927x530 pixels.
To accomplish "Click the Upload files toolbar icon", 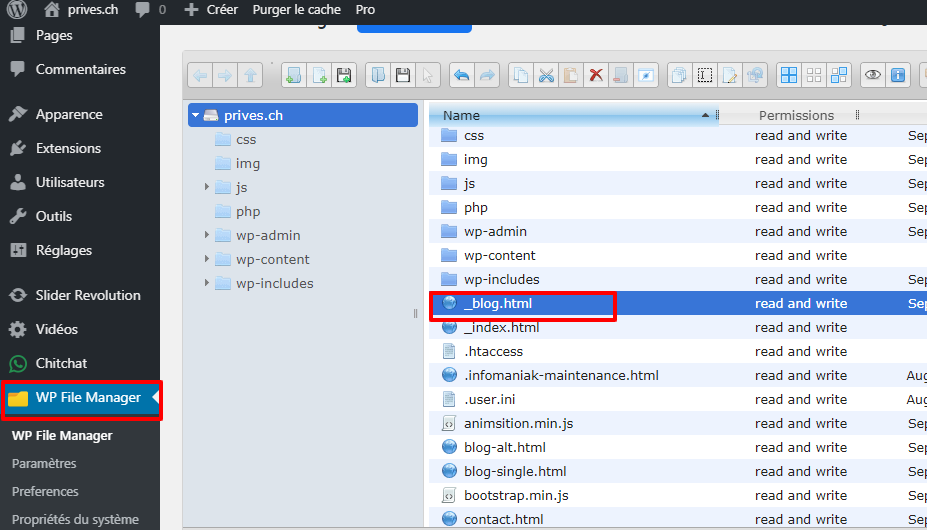I will coord(344,75).
